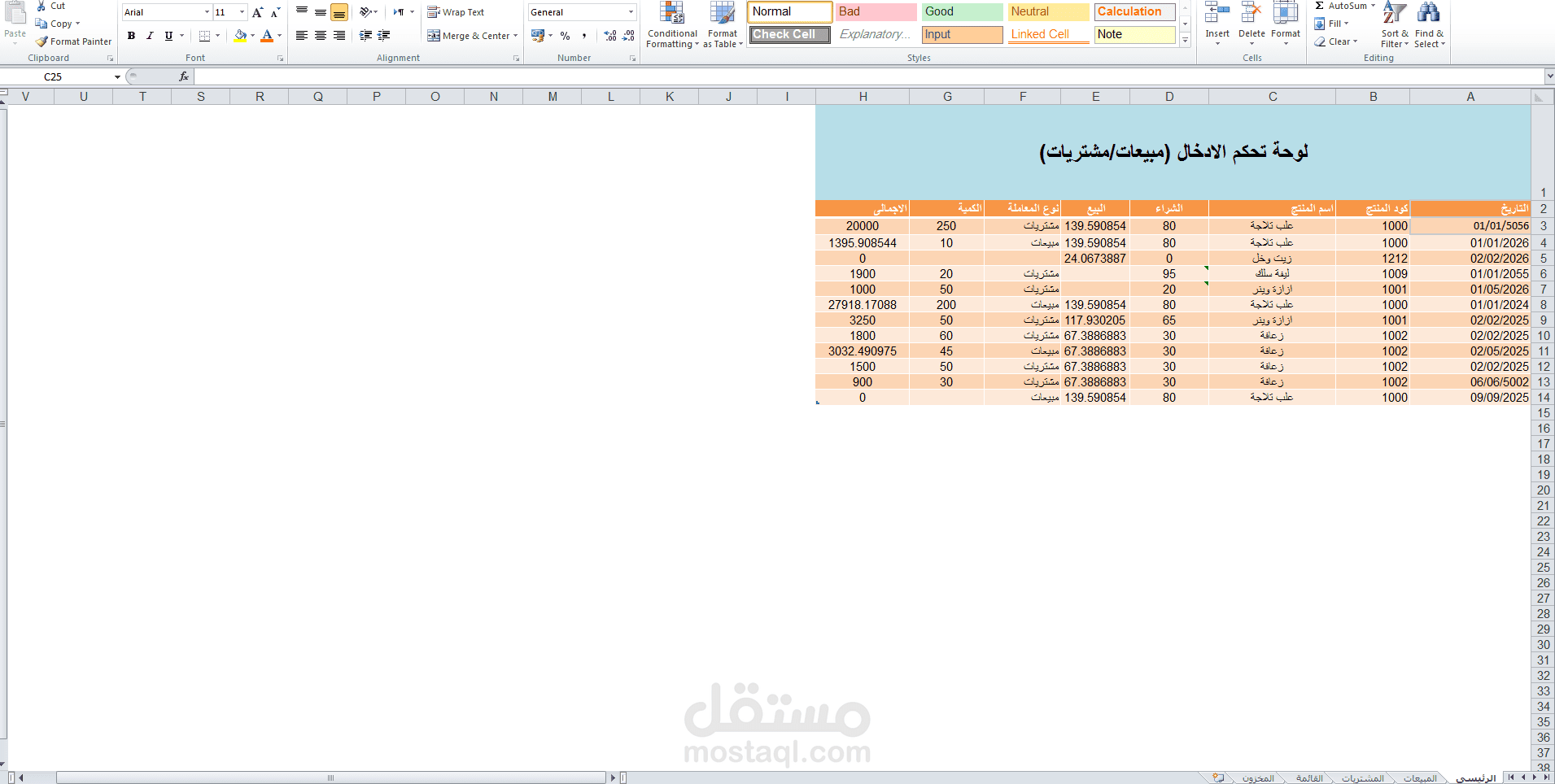Open the Clear eraser menu
1555x784 pixels.
(1335, 41)
